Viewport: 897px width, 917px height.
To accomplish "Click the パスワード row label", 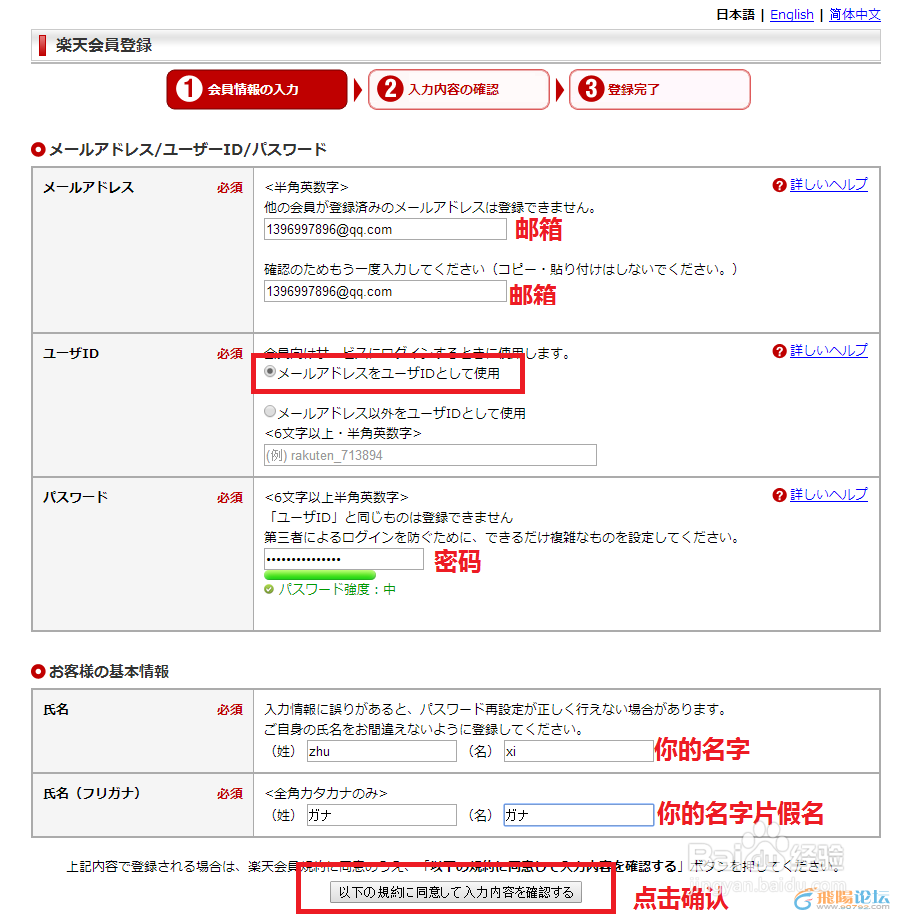I will point(76,498).
